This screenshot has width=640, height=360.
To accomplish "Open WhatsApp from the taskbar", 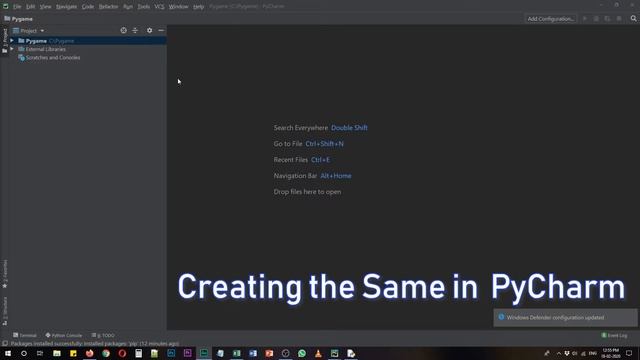I will 302,353.
